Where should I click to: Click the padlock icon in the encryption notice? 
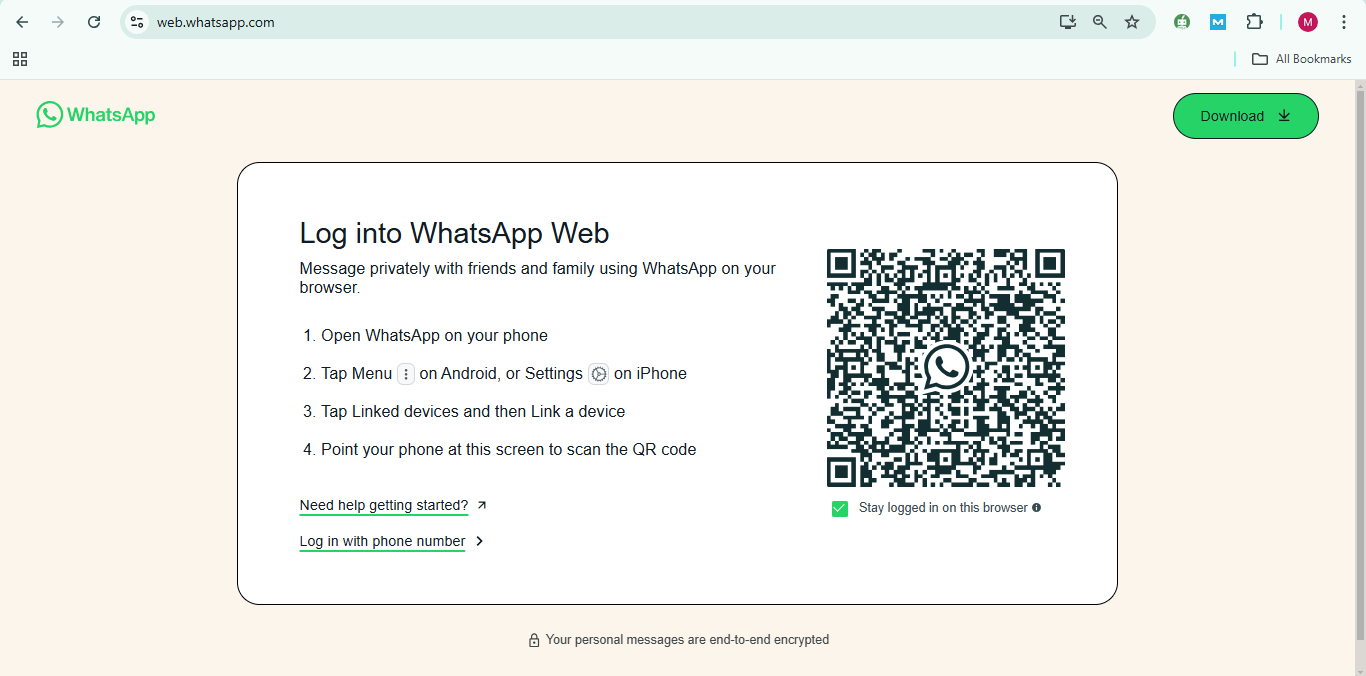click(534, 639)
